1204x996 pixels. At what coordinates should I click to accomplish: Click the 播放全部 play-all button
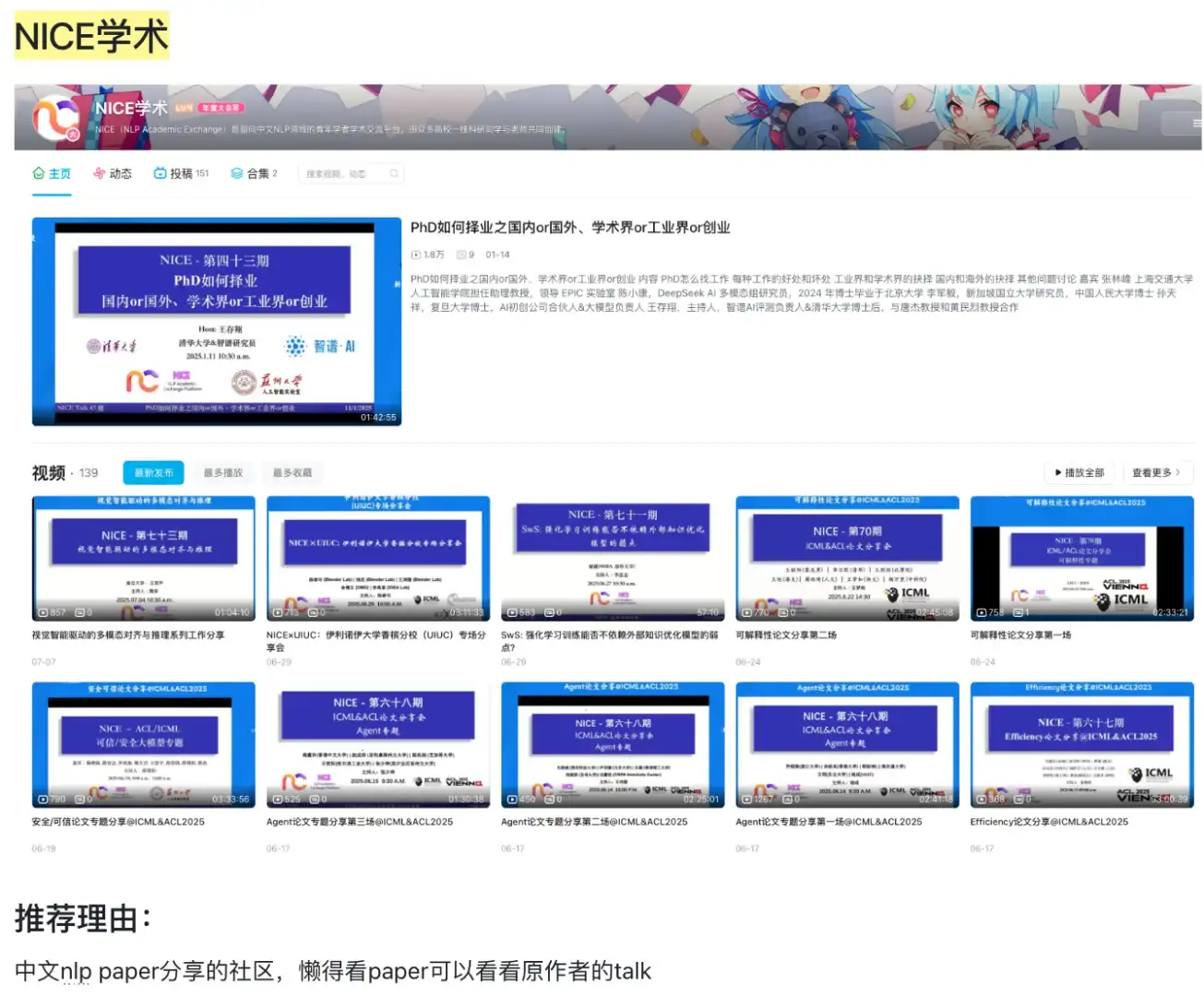pyautogui.click(x=1079, y=472)
